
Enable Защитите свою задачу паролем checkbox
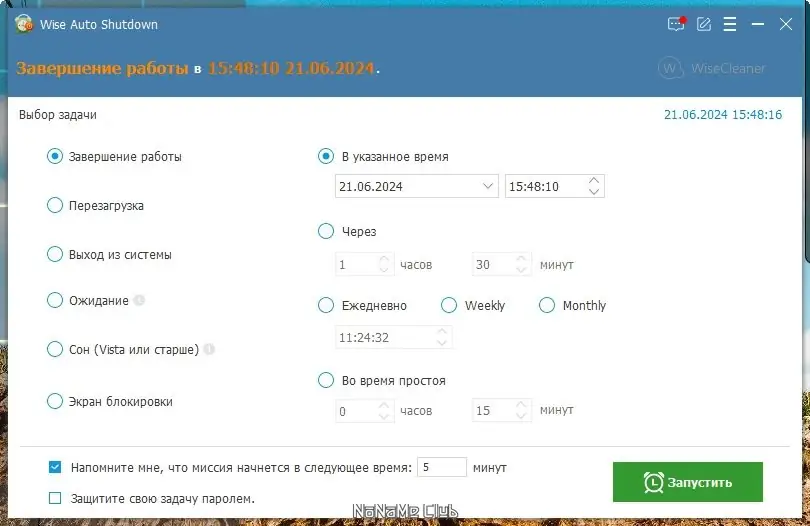[55, 498]
